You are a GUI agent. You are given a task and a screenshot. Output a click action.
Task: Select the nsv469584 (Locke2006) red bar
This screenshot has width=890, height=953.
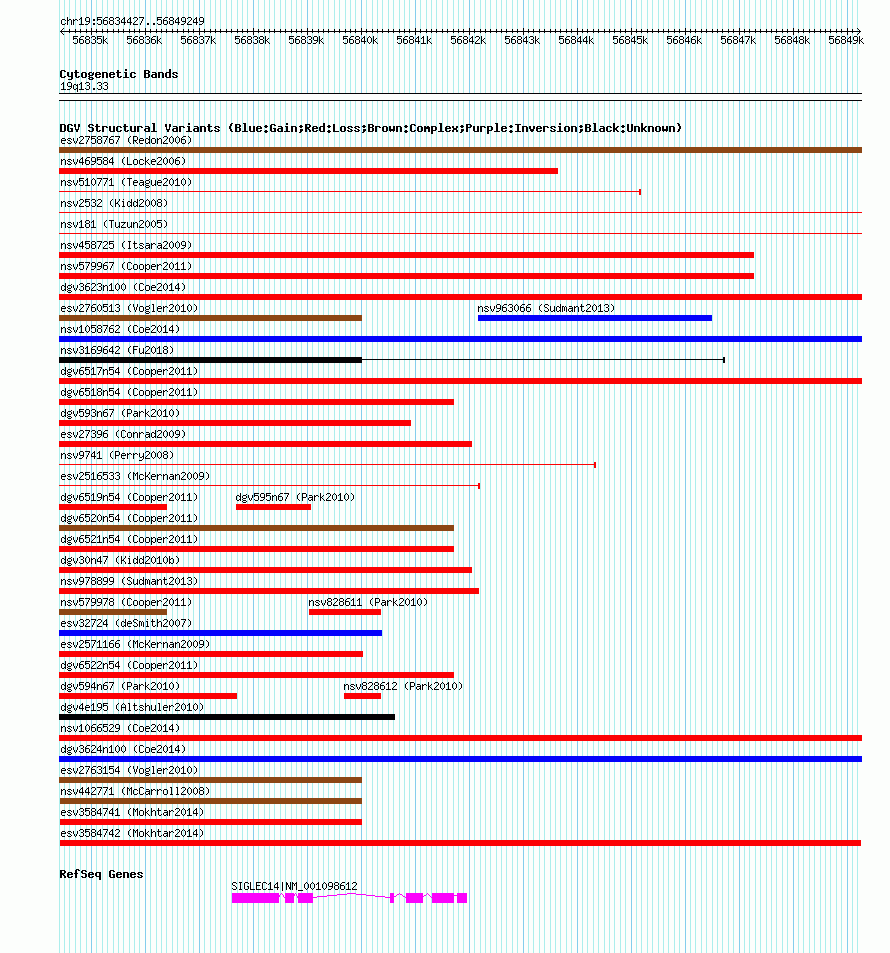point(308,171)
